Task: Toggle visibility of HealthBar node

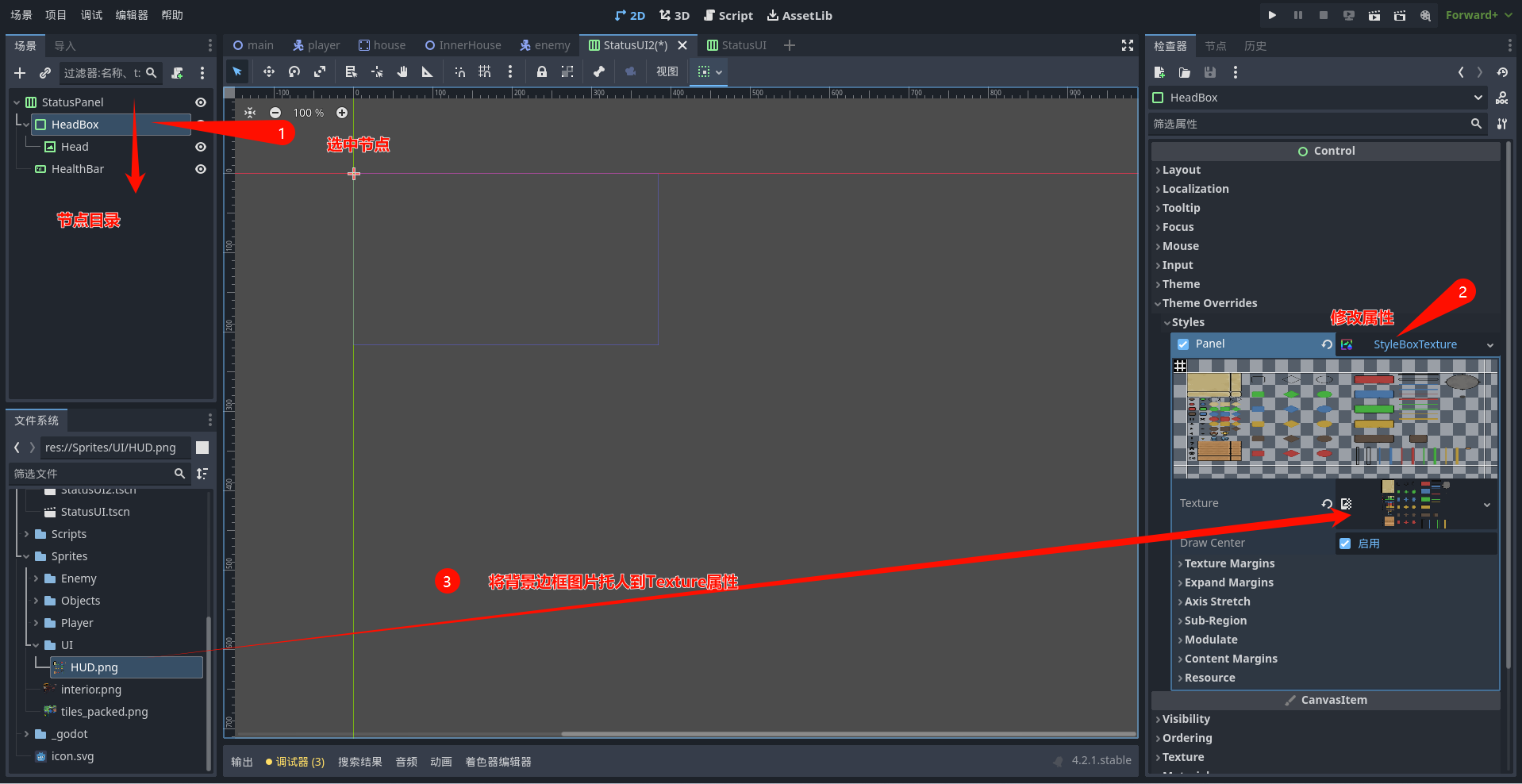Action: pyautogui.click(x=201, y=169)
